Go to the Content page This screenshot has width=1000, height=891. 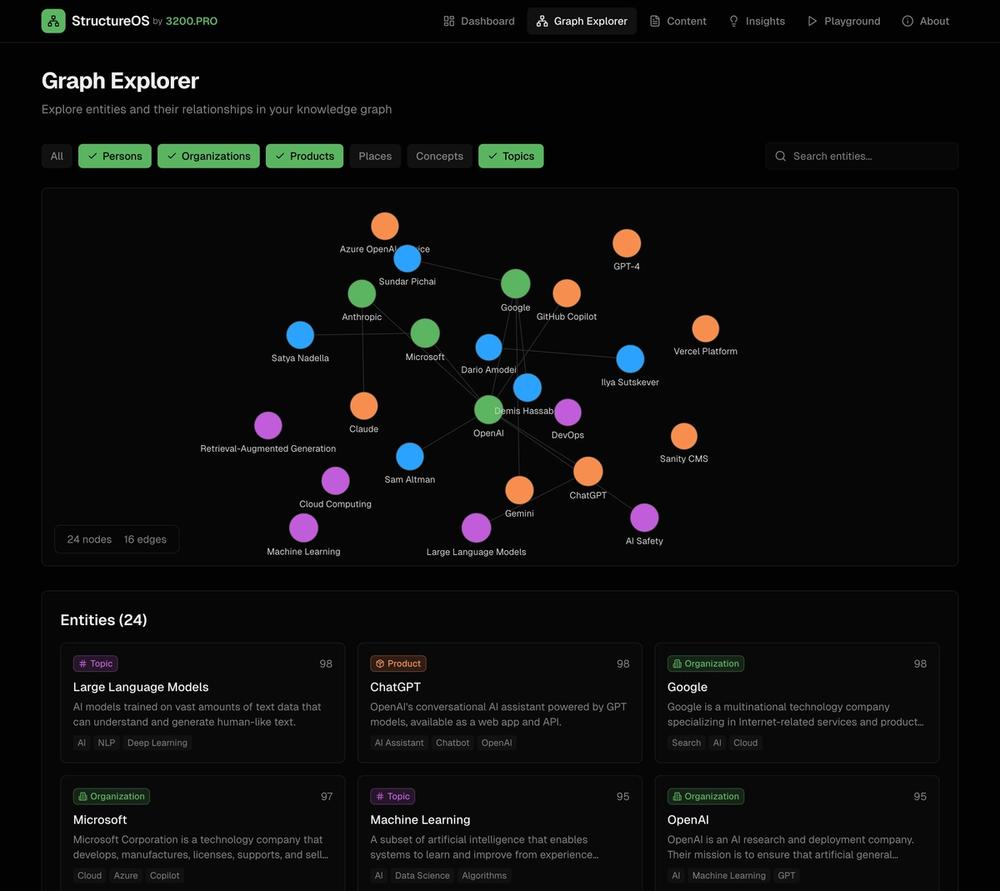677,21
